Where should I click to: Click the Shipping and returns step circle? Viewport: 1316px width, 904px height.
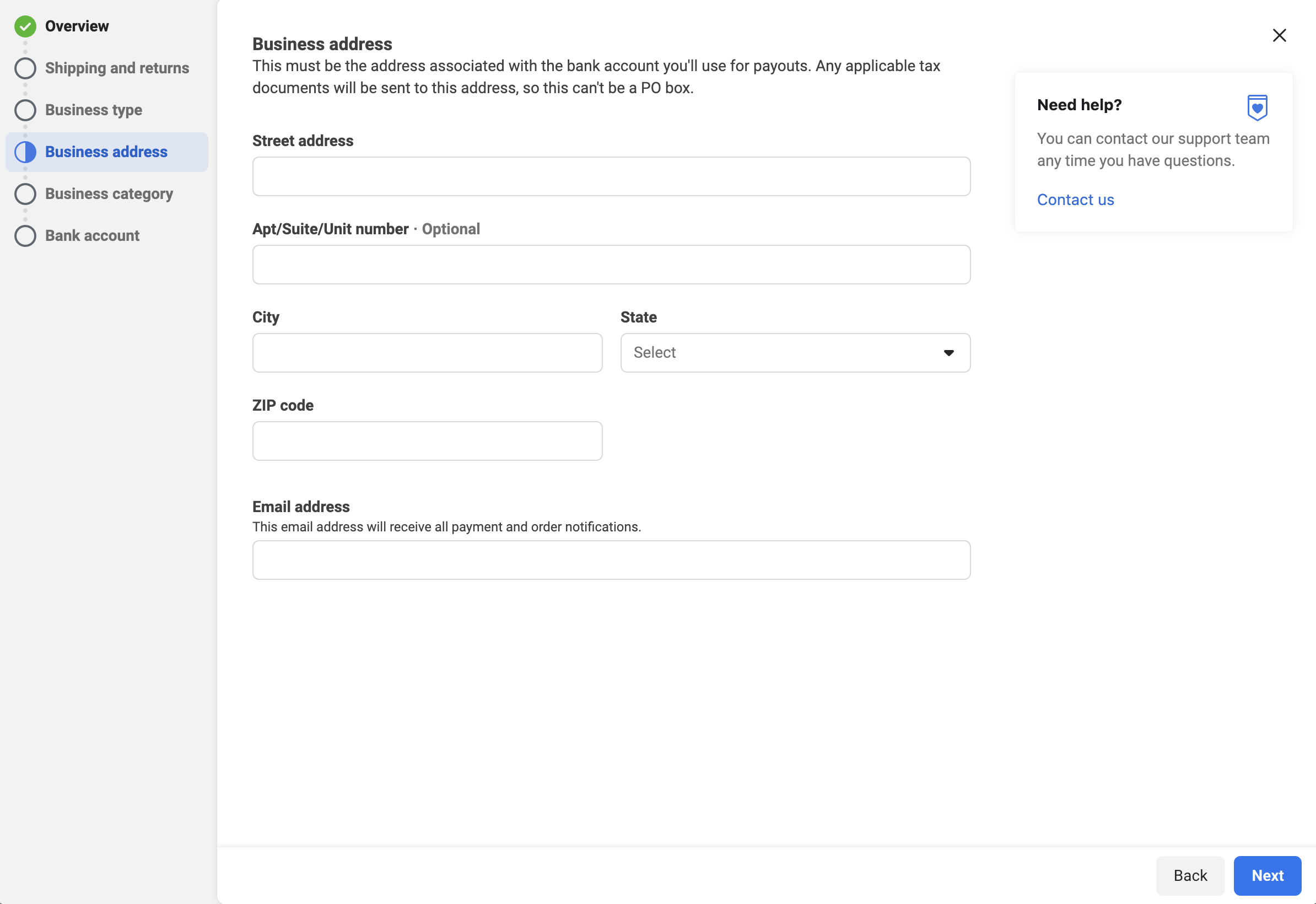25,68
